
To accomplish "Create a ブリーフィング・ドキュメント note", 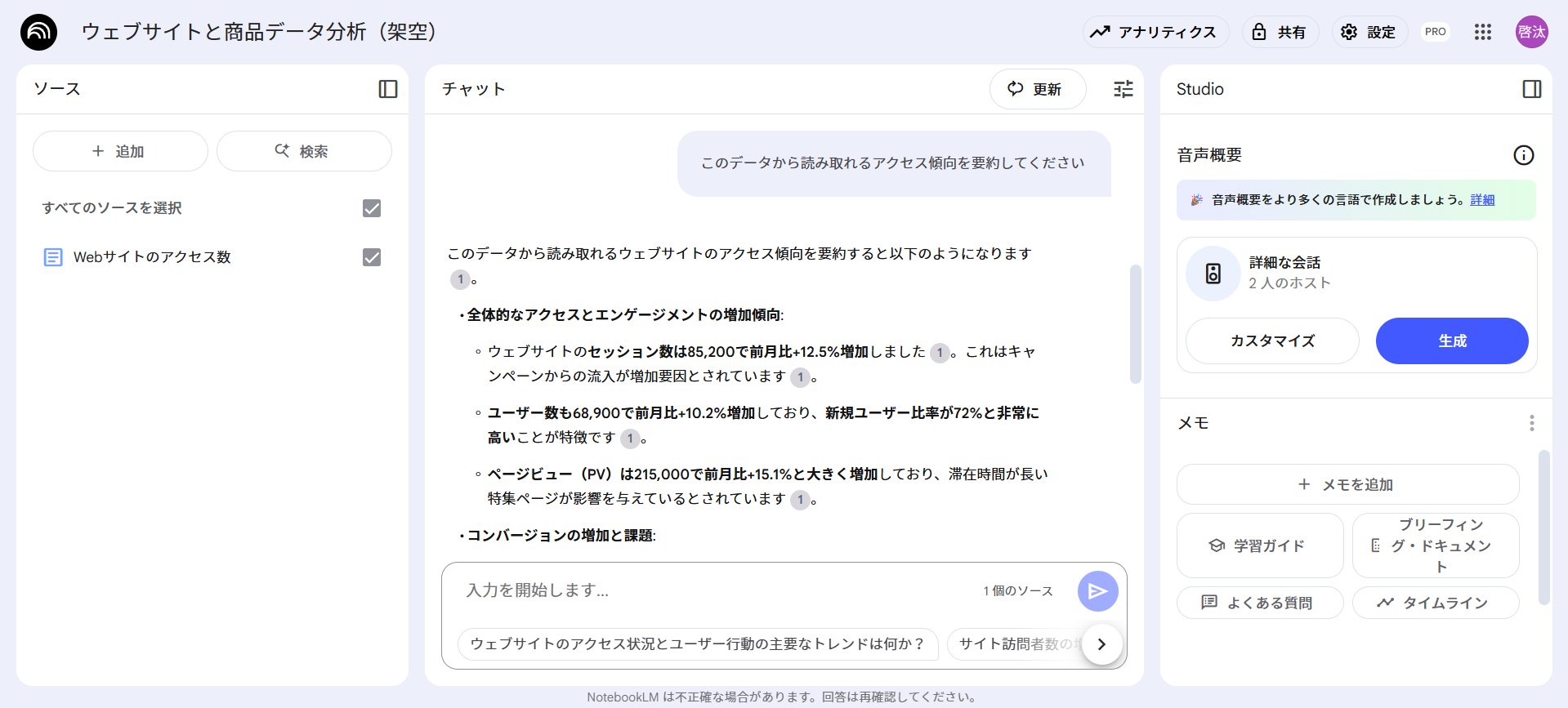I will click(x=1436, y=545).
